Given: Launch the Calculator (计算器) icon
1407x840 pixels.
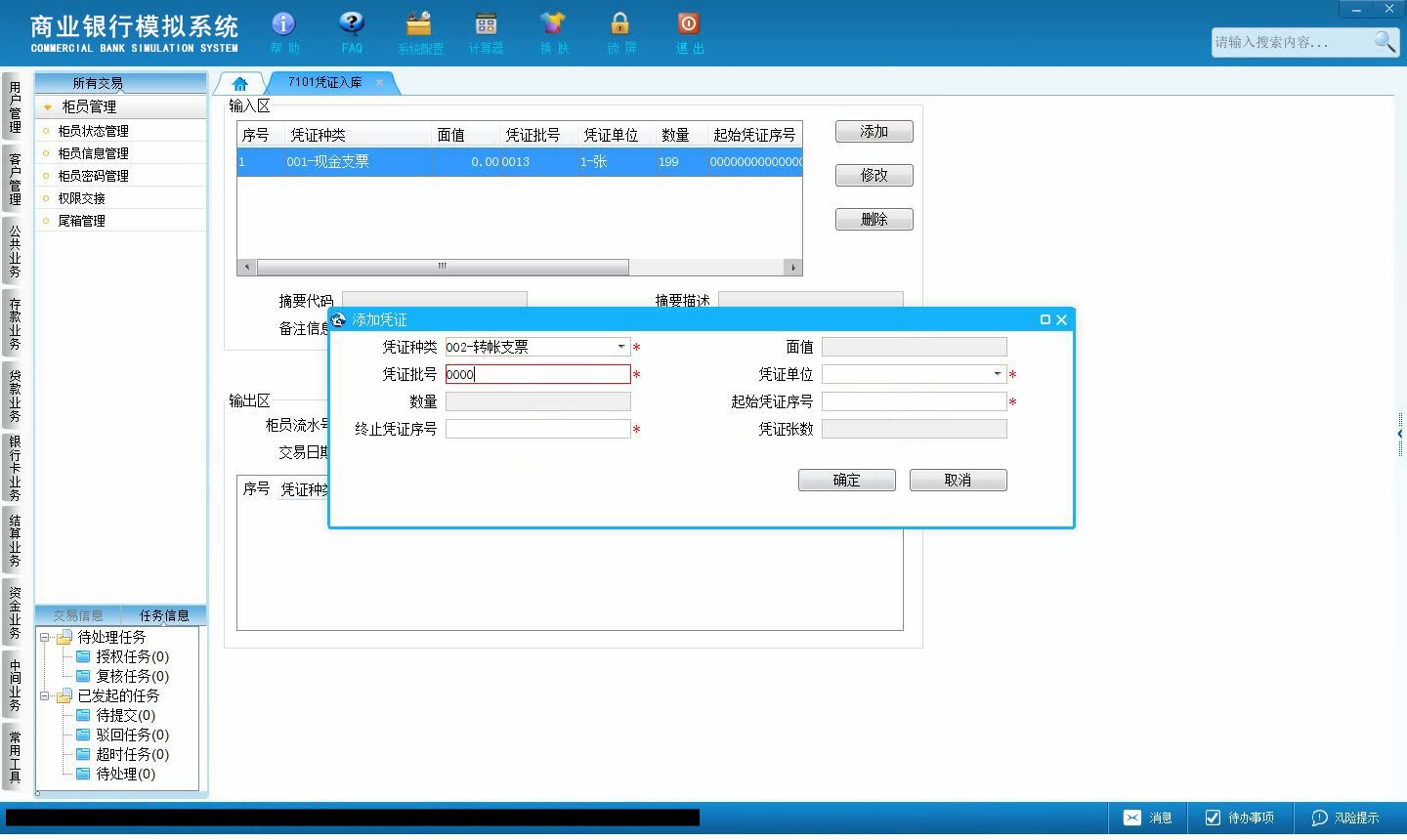Looking at the screenshot, I should coord(486,32).
